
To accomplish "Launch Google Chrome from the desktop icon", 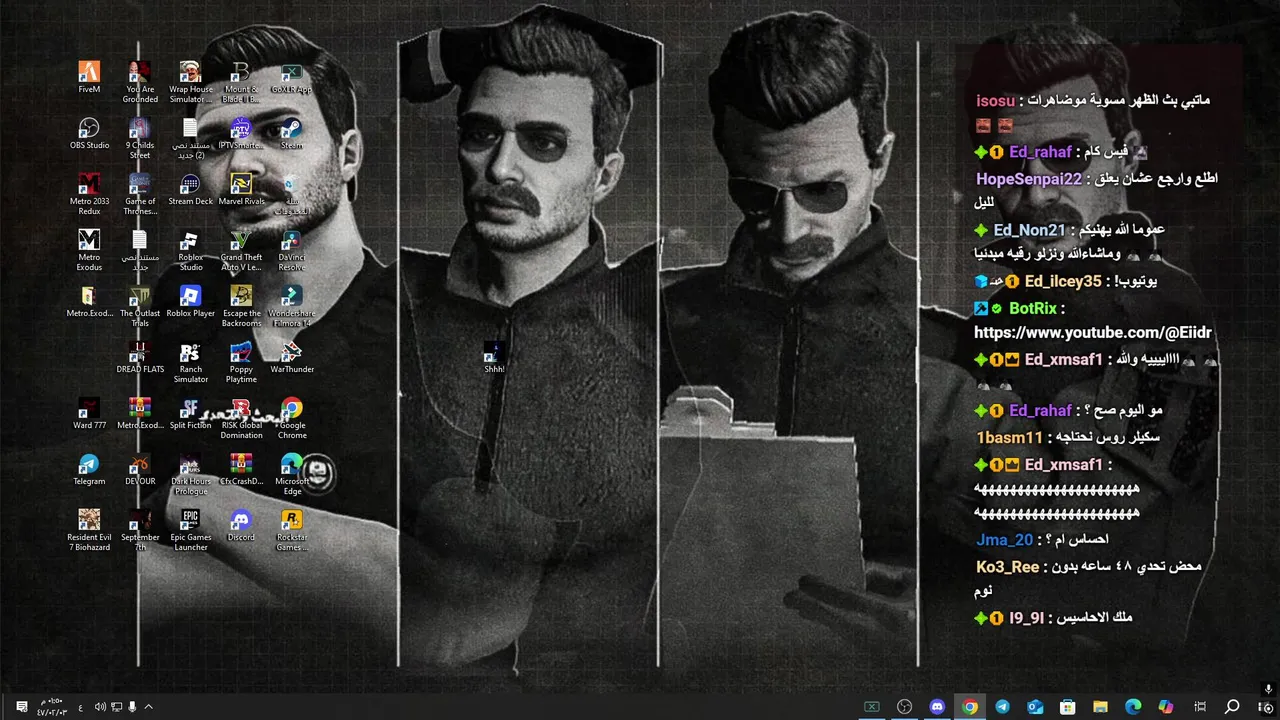I will tap(291, 419).
